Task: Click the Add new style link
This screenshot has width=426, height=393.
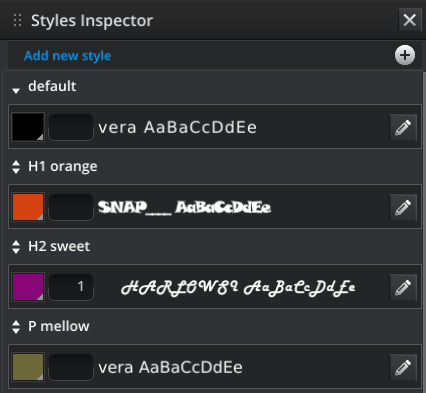Action: point(68,56)
